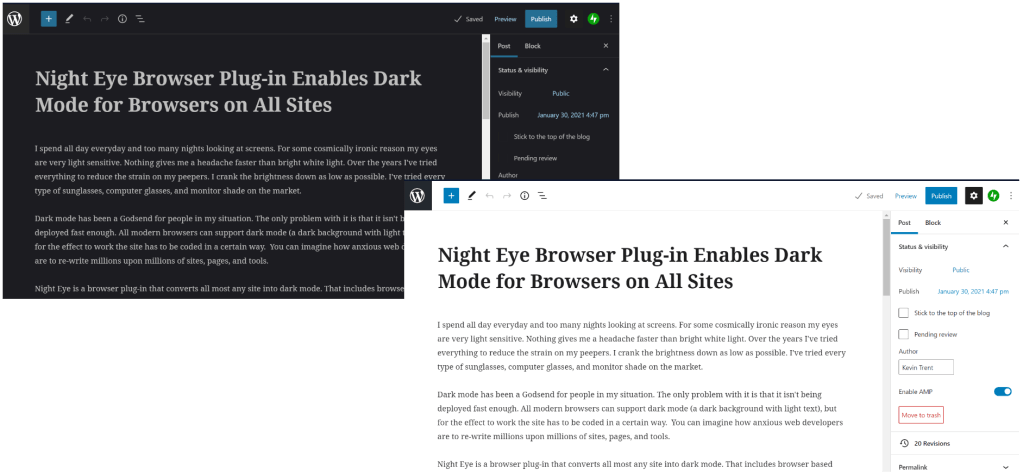Open the three-dot options menu in light editor
The height and width of the screenshot is (475, 1023).
pos(1011,196)
